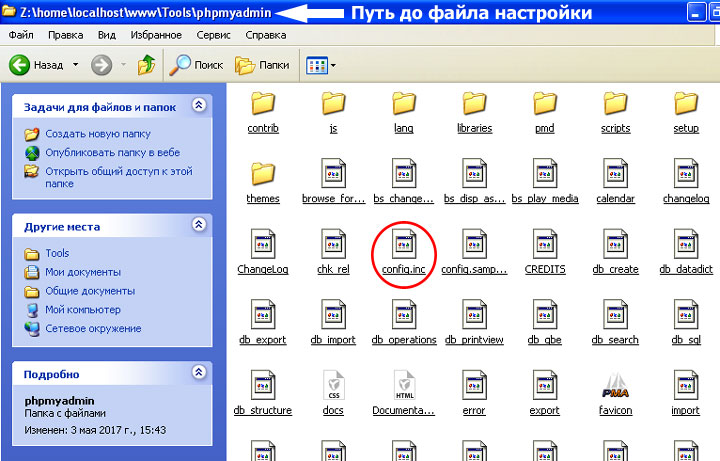Select the export file
Screen dimensions: 720x461
pyautogui.click(x=545, y=394)
